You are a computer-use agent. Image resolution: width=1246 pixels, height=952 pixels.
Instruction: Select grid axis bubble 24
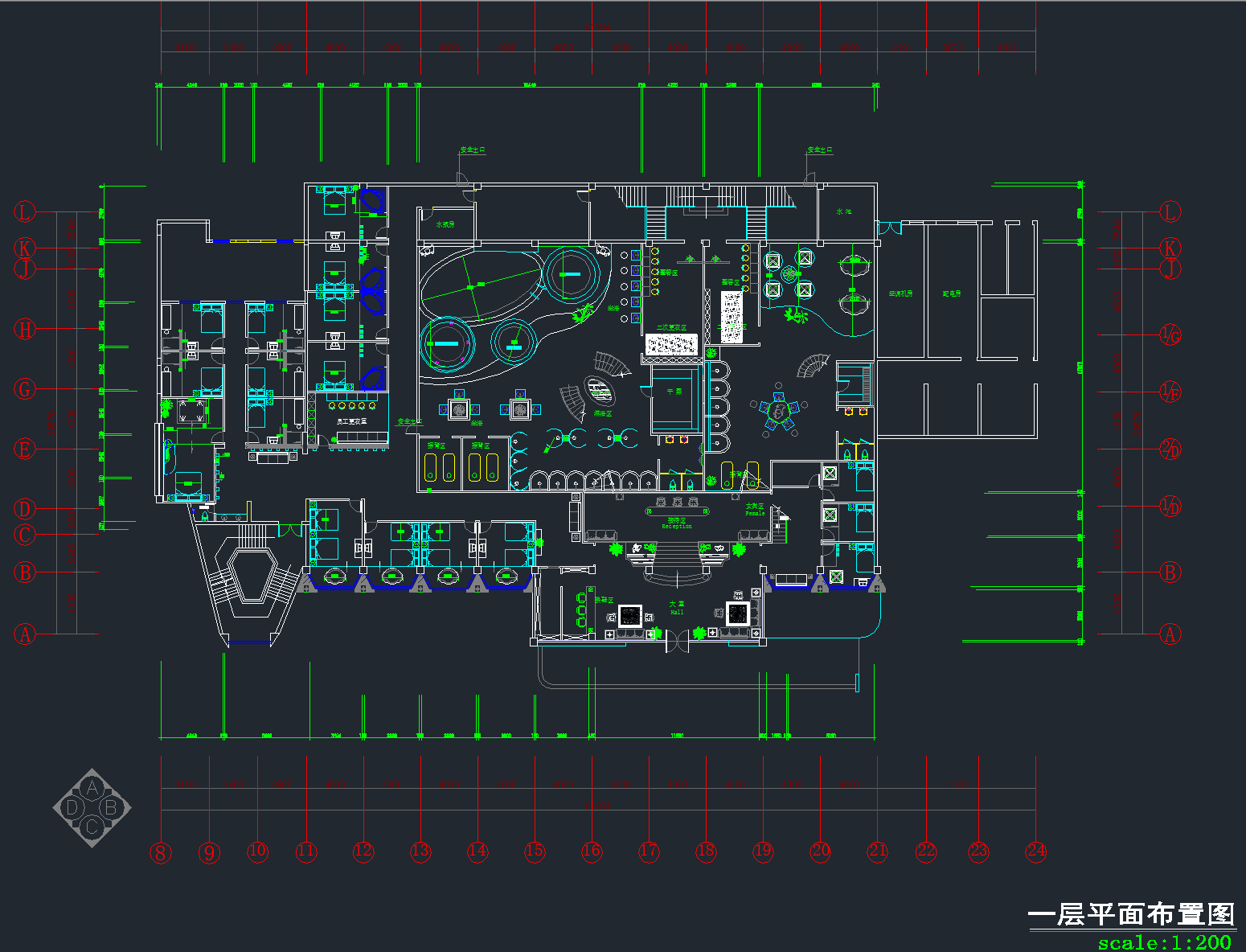coord(1035,851)
